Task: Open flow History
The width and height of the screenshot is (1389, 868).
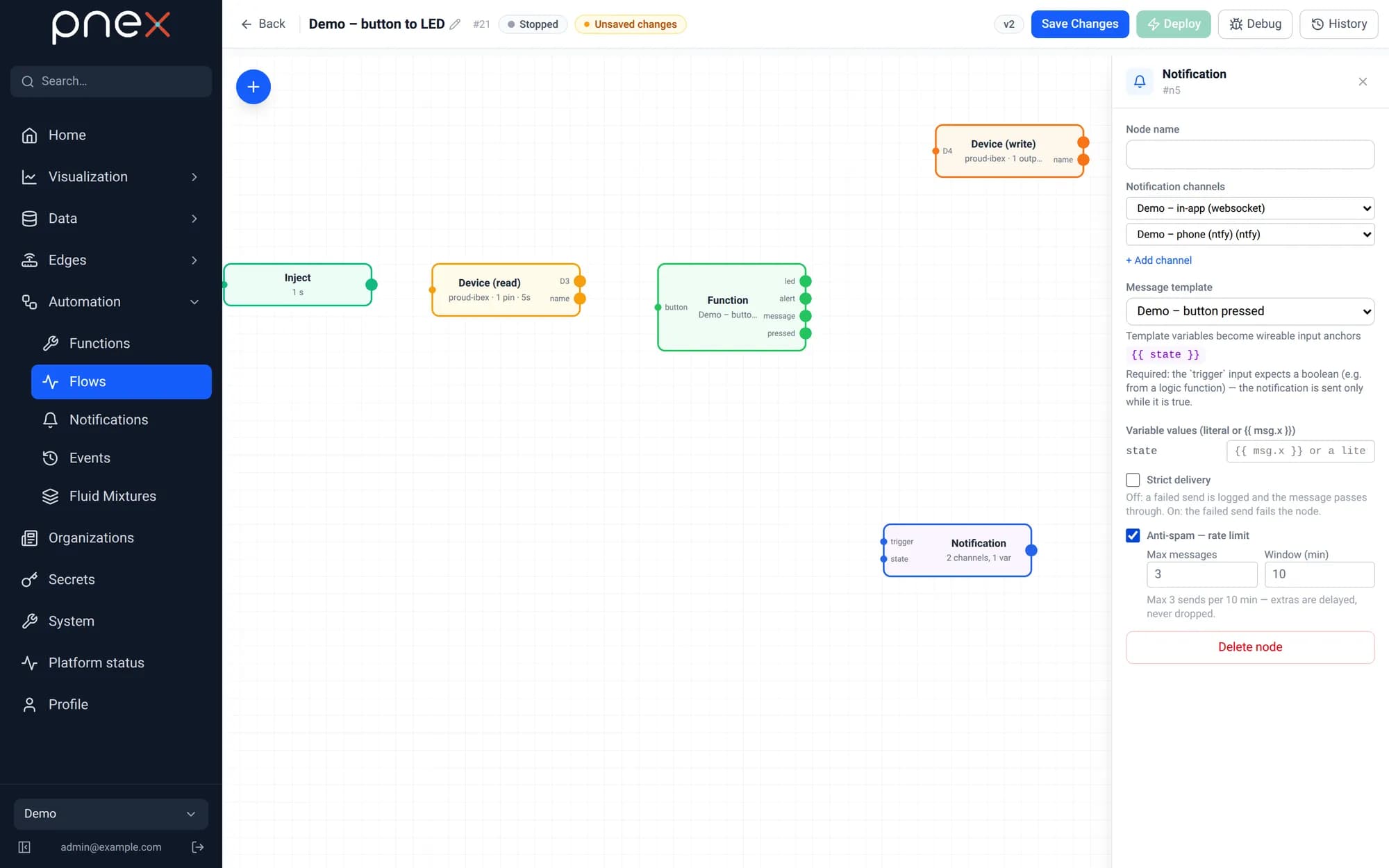Action: (x=1339, y=24)
